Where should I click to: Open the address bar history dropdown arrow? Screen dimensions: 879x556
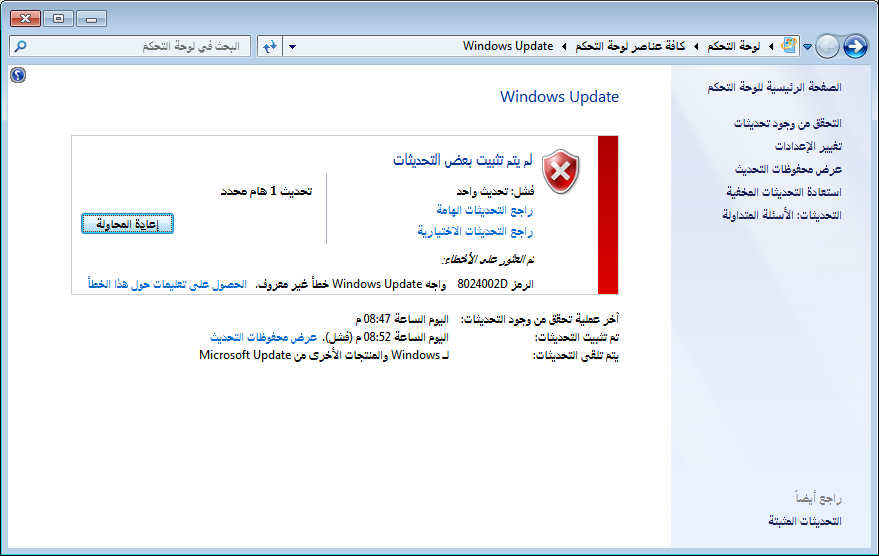(x=292, y=47)
